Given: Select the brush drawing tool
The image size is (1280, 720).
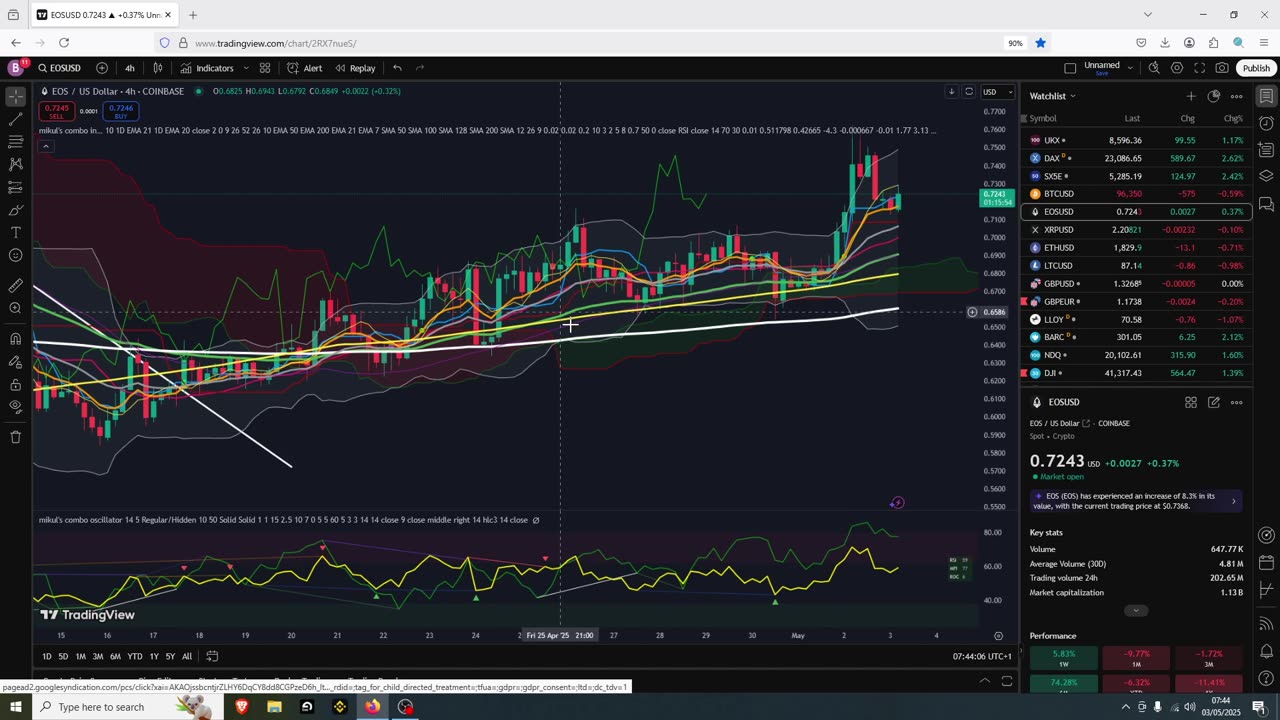Looking at the screenshot, I should [x=15, y=210].
